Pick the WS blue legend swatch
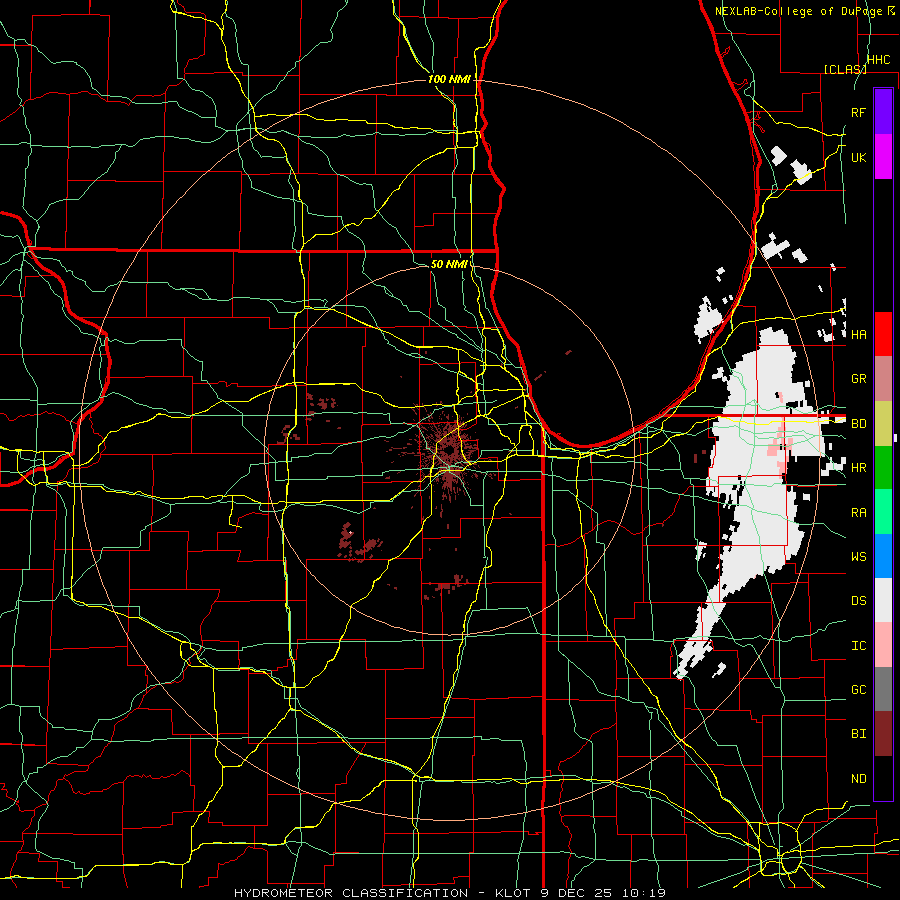900x900 pixels. click(883, 556)
